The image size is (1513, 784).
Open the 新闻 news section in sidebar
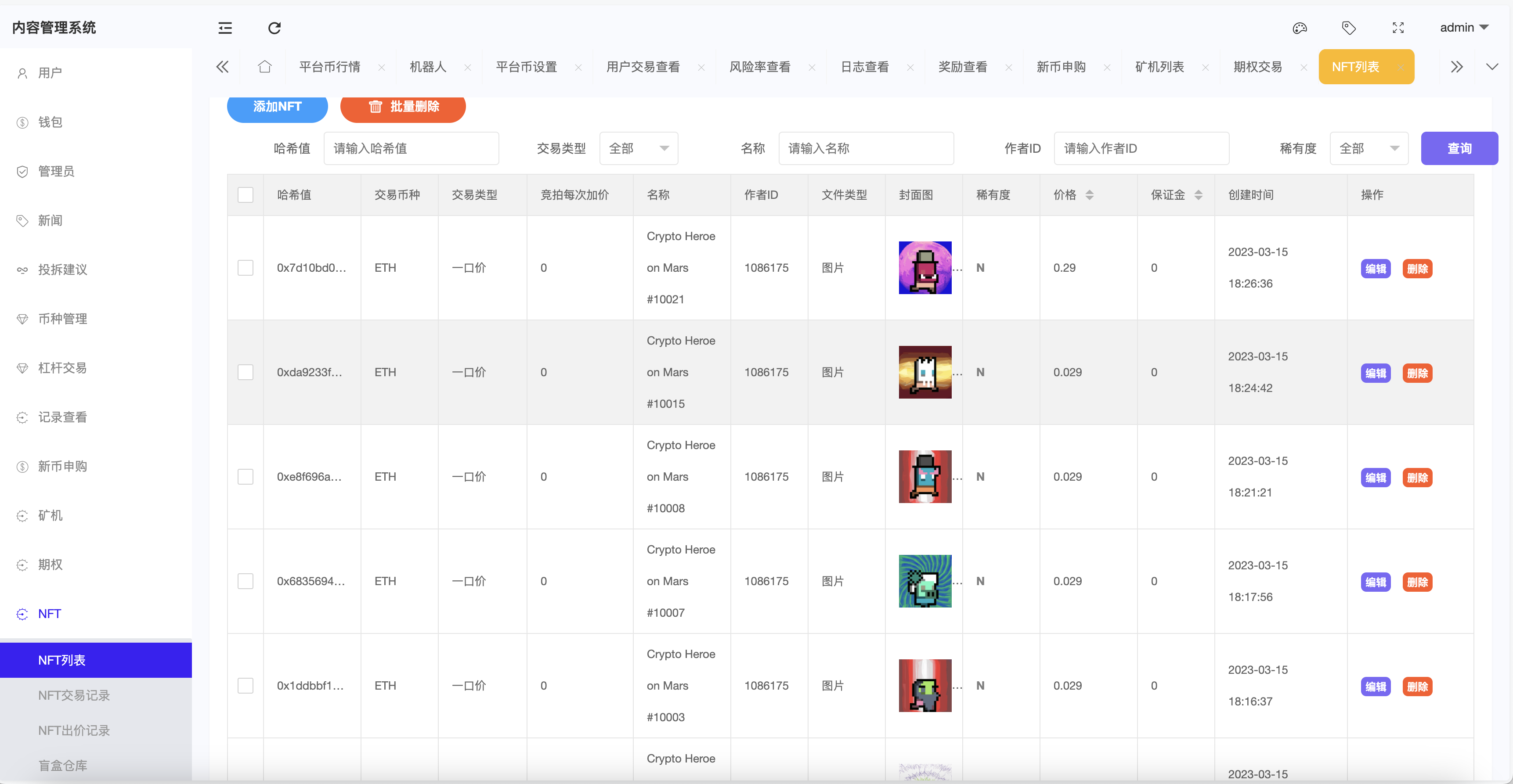point(49,220)
